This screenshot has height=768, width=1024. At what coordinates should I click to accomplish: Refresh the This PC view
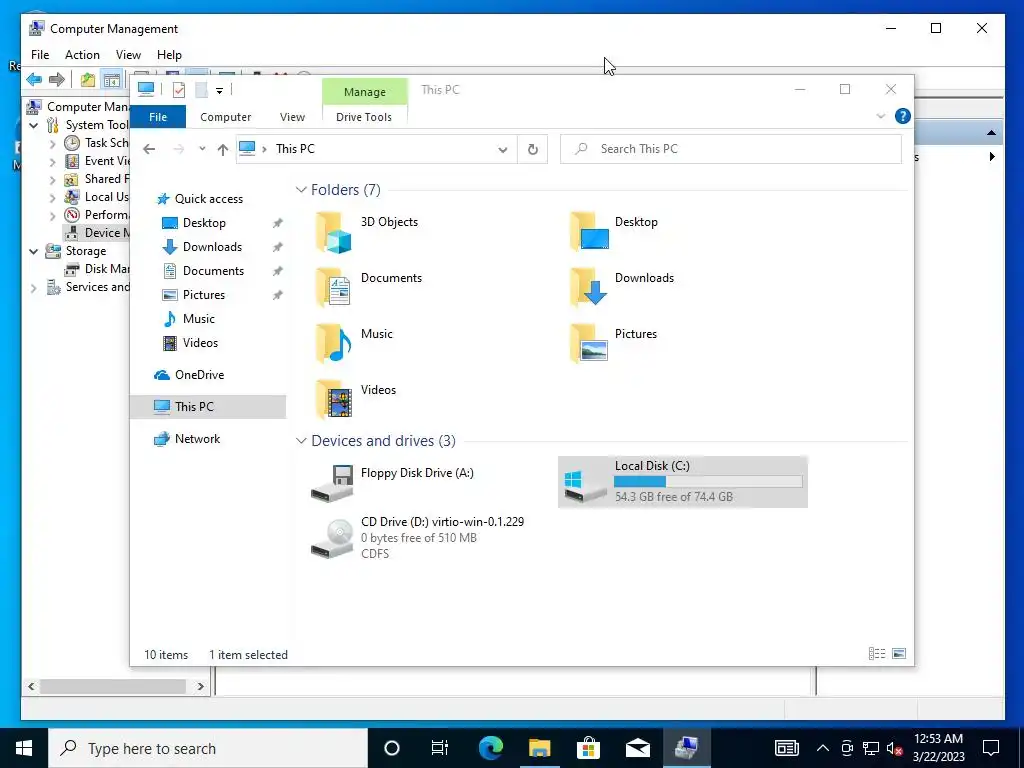click(x=533, y=150)
